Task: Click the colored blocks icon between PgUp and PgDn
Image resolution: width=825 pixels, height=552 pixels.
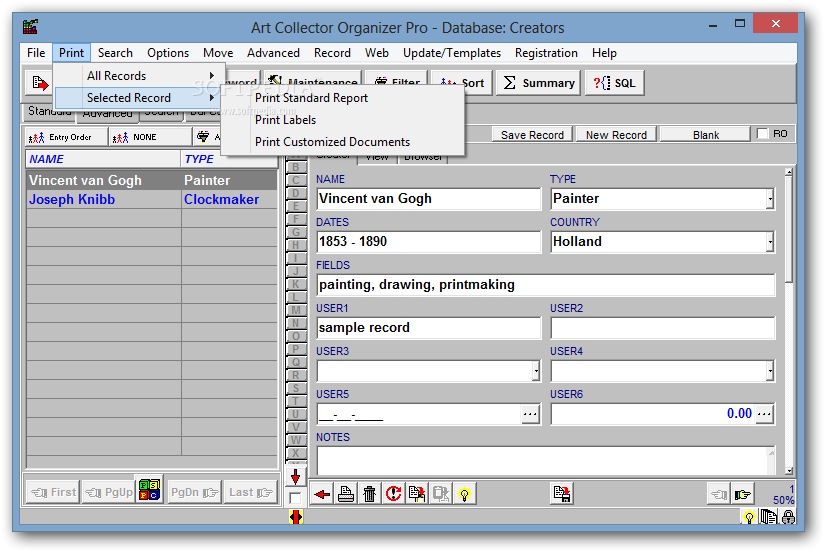Action: (149, 490)
